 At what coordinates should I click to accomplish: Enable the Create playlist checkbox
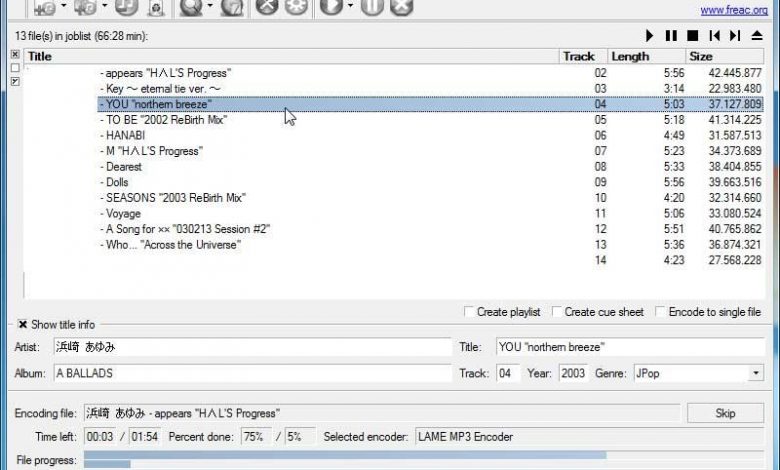tap(469, 312)
